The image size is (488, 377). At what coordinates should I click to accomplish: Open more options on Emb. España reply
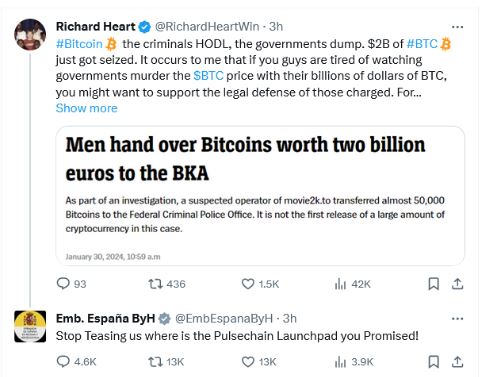pyautogui.click(x=457, y=319)
